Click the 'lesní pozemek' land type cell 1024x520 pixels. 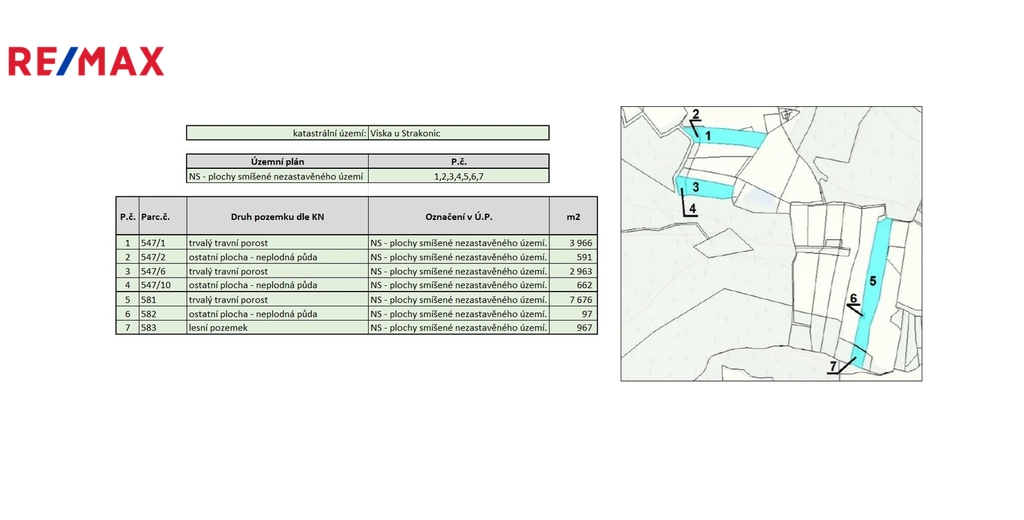point(277,327)
